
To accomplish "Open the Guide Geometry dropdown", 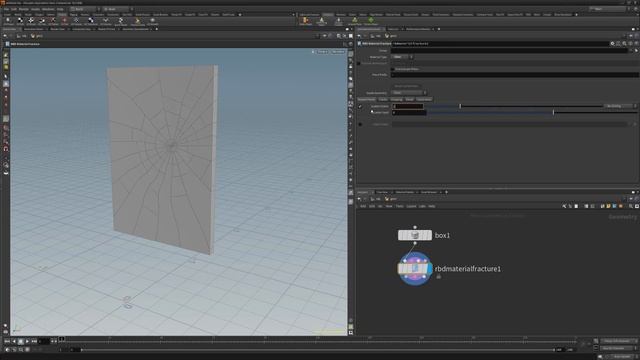I will coord(409,93).
